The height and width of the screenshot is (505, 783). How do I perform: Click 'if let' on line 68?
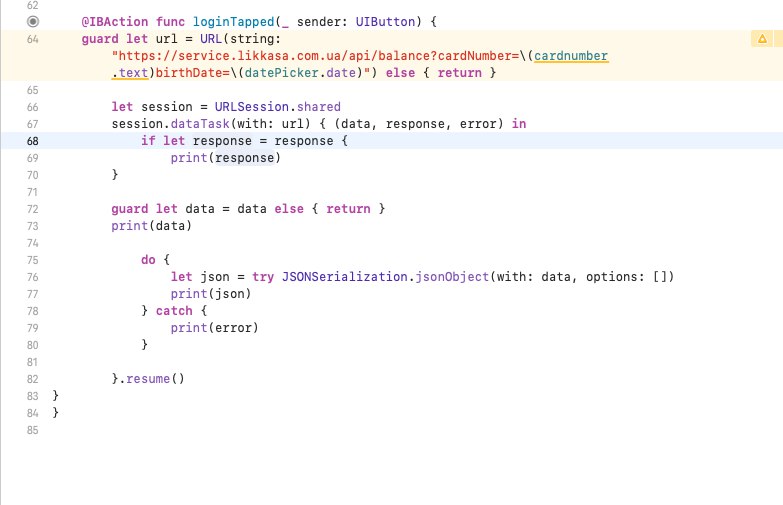coord(163,141)
